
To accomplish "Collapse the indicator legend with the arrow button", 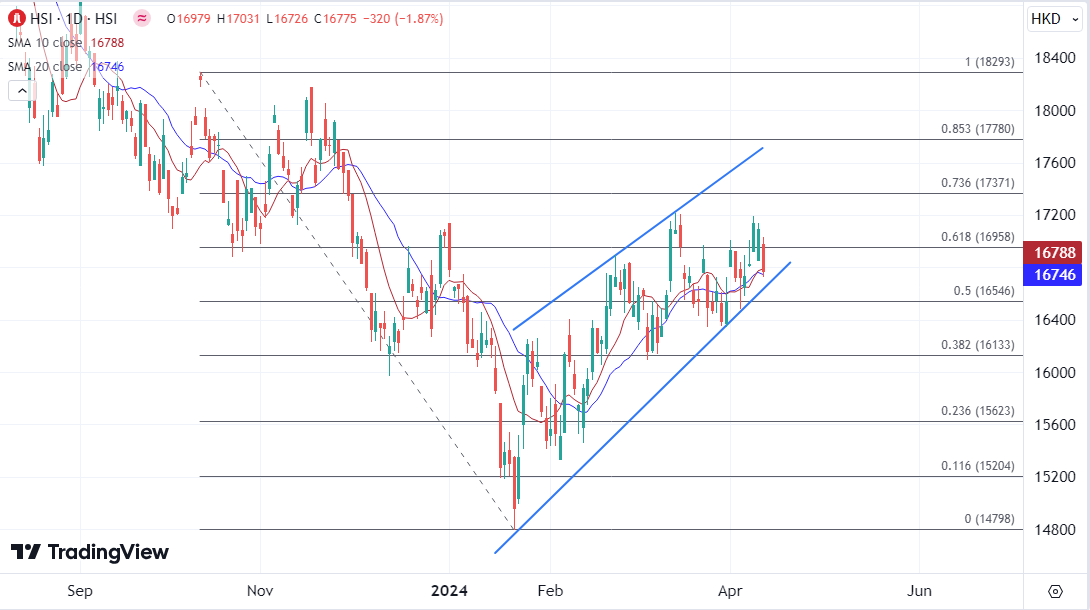I will [x=22, y=90].
